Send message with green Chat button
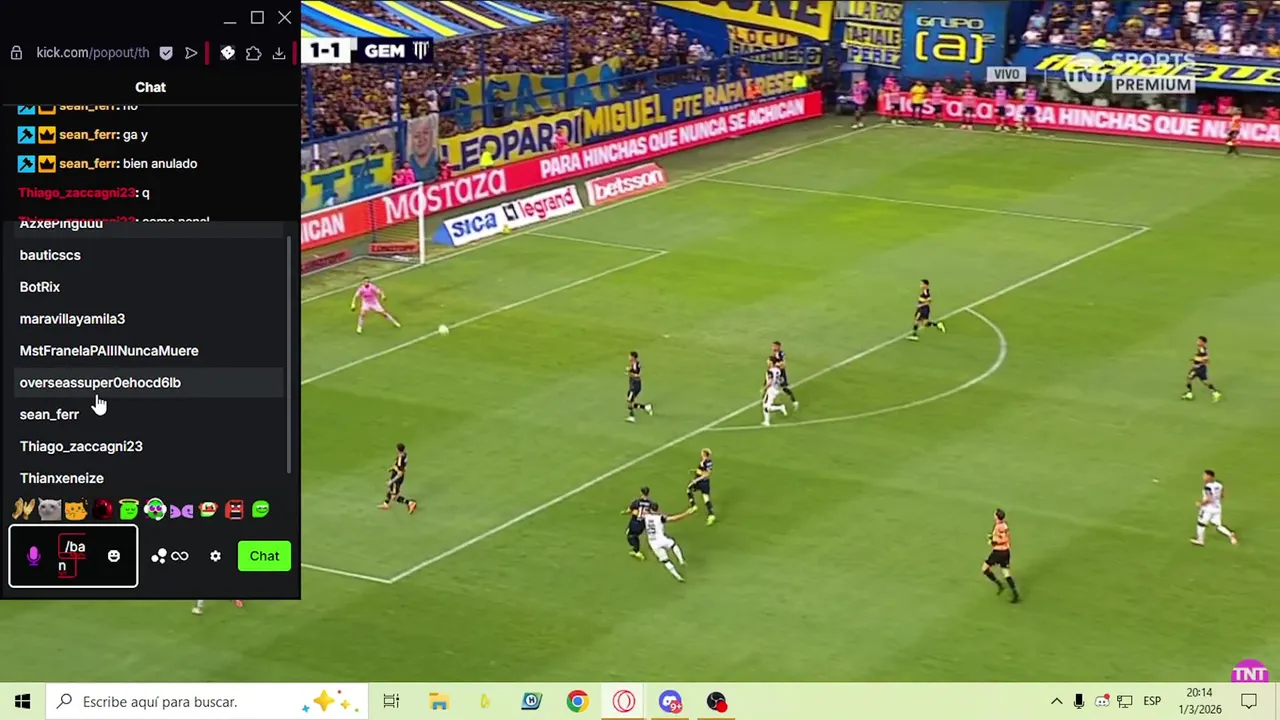Screen dimensions: 1280x720 coord(264,556)
